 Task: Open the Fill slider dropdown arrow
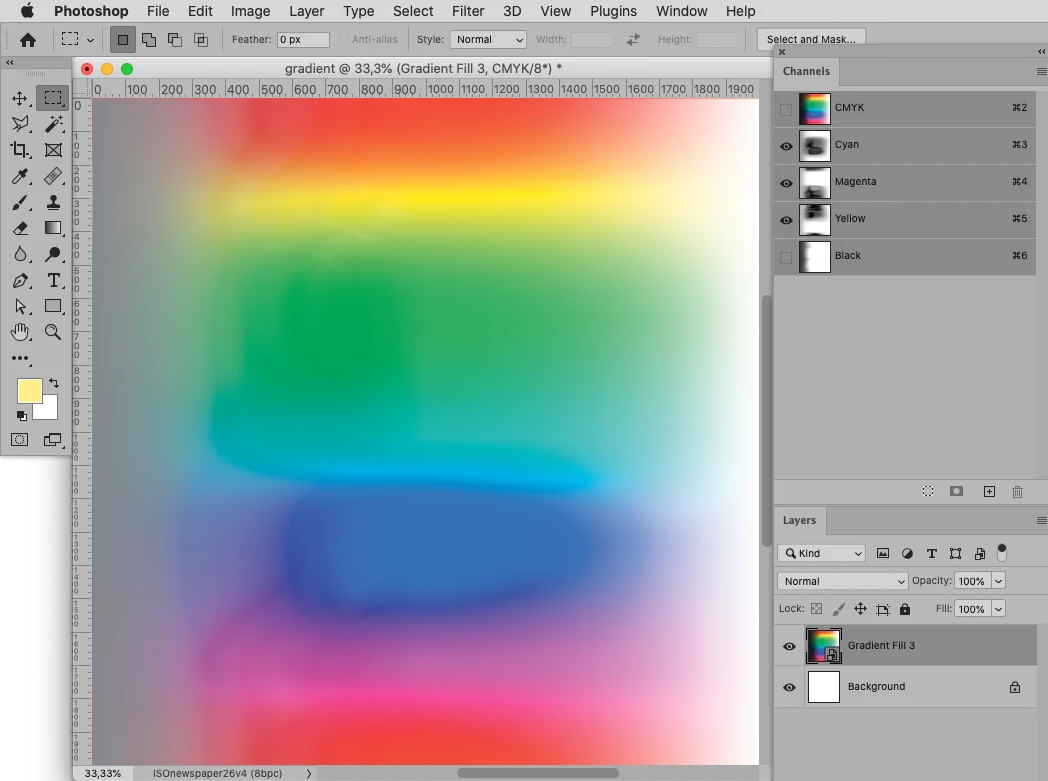[999, 609]
